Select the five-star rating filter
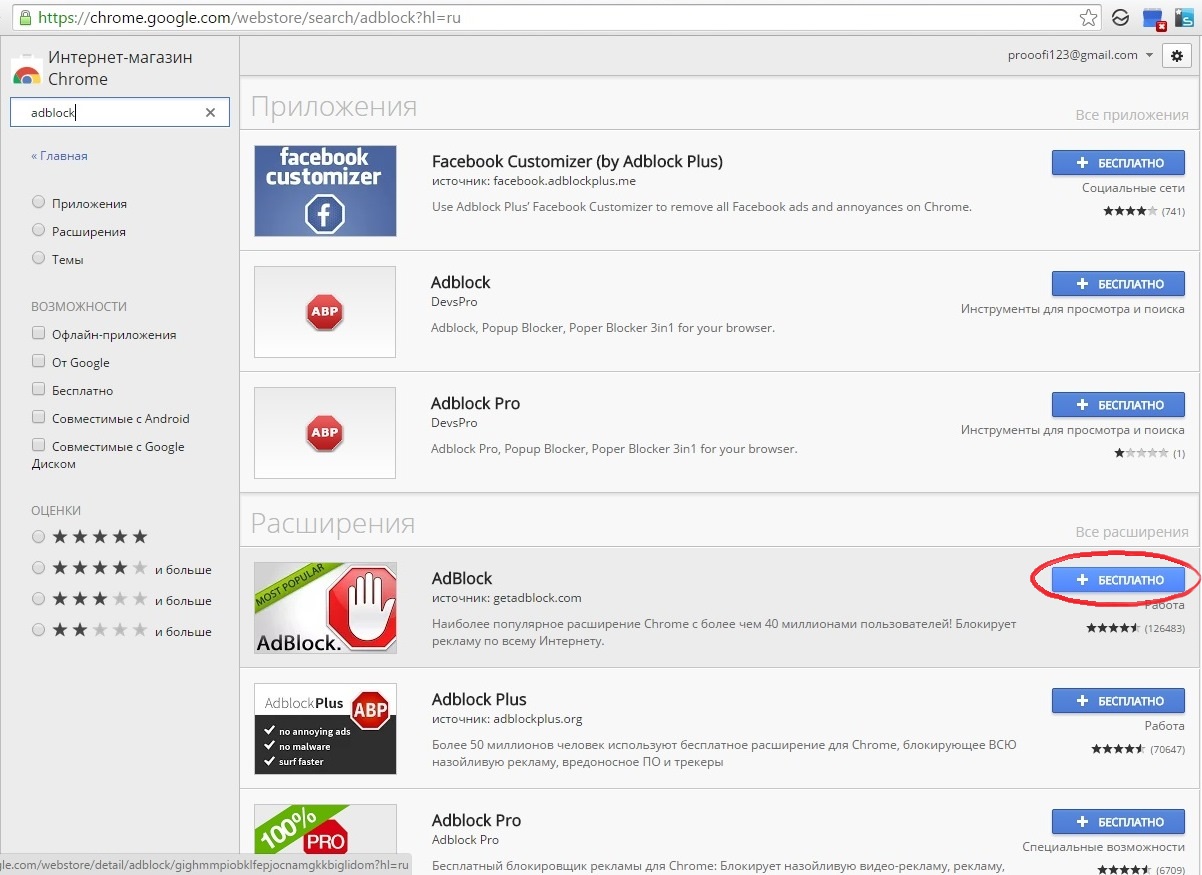The image size is (1202, 875). [39, 537]
